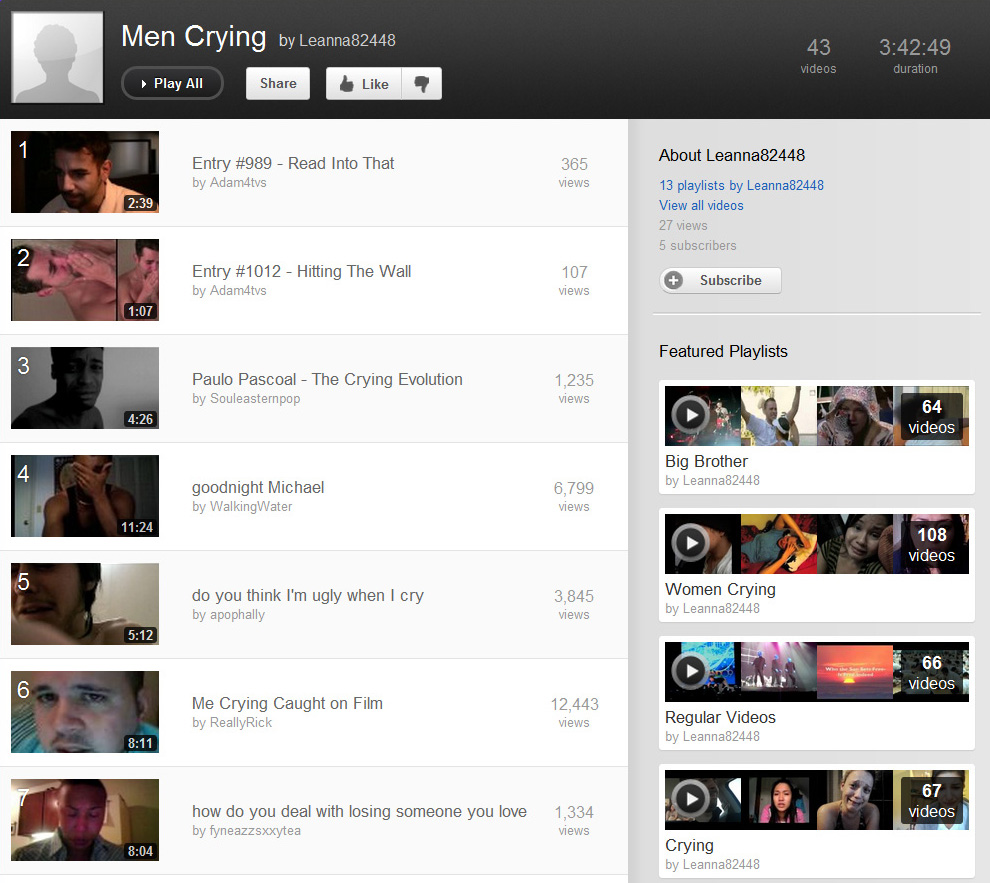
Task: Start the Regular Videos playlist play icon
Action: 690,671
